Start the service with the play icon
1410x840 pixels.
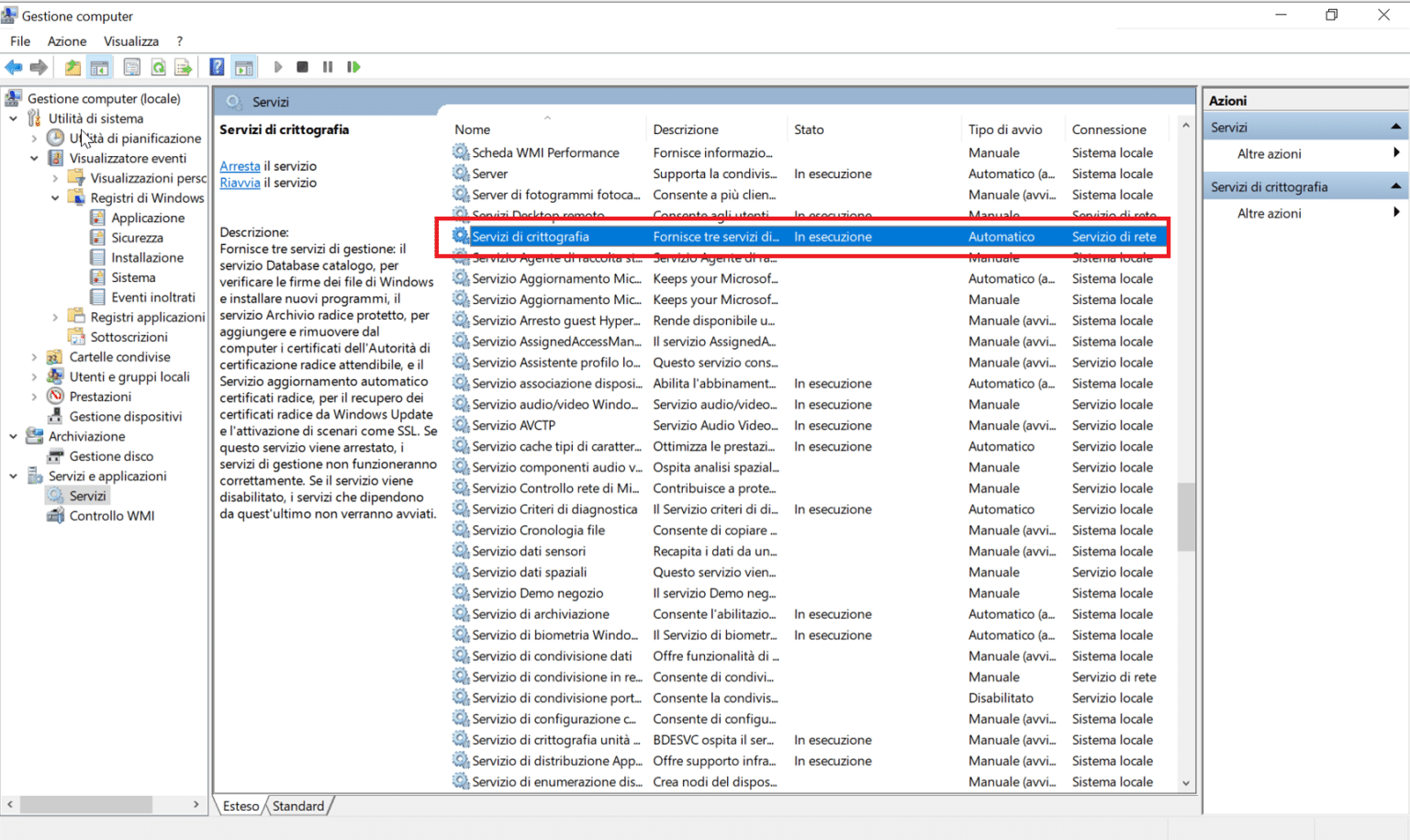pos(278,66)
